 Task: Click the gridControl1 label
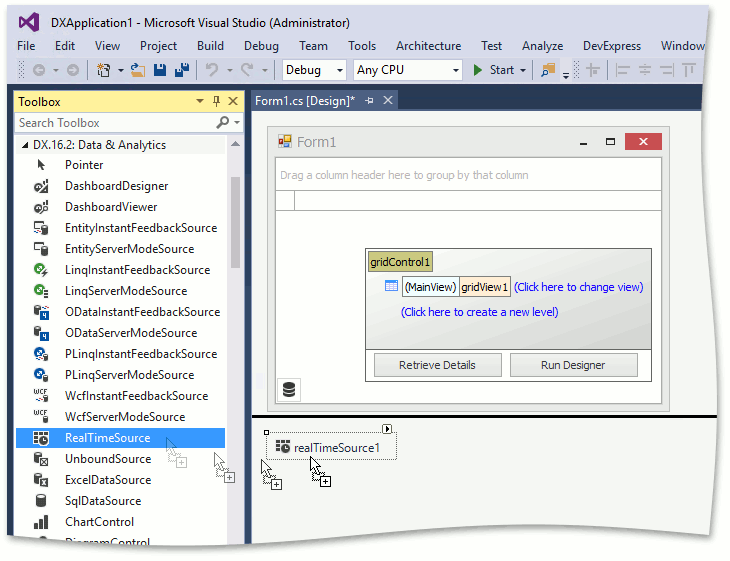(x=400, y=262)
